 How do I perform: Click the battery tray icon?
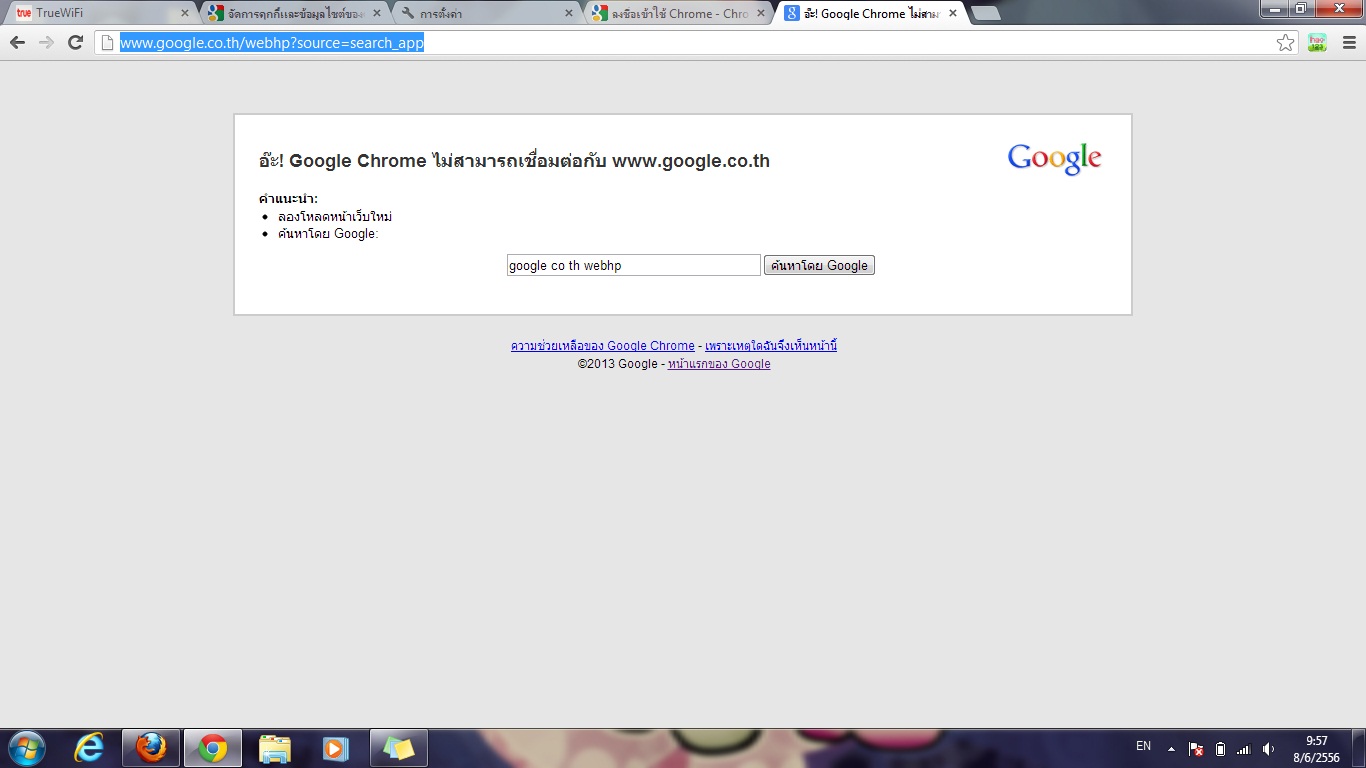[x=1220, y=749]
